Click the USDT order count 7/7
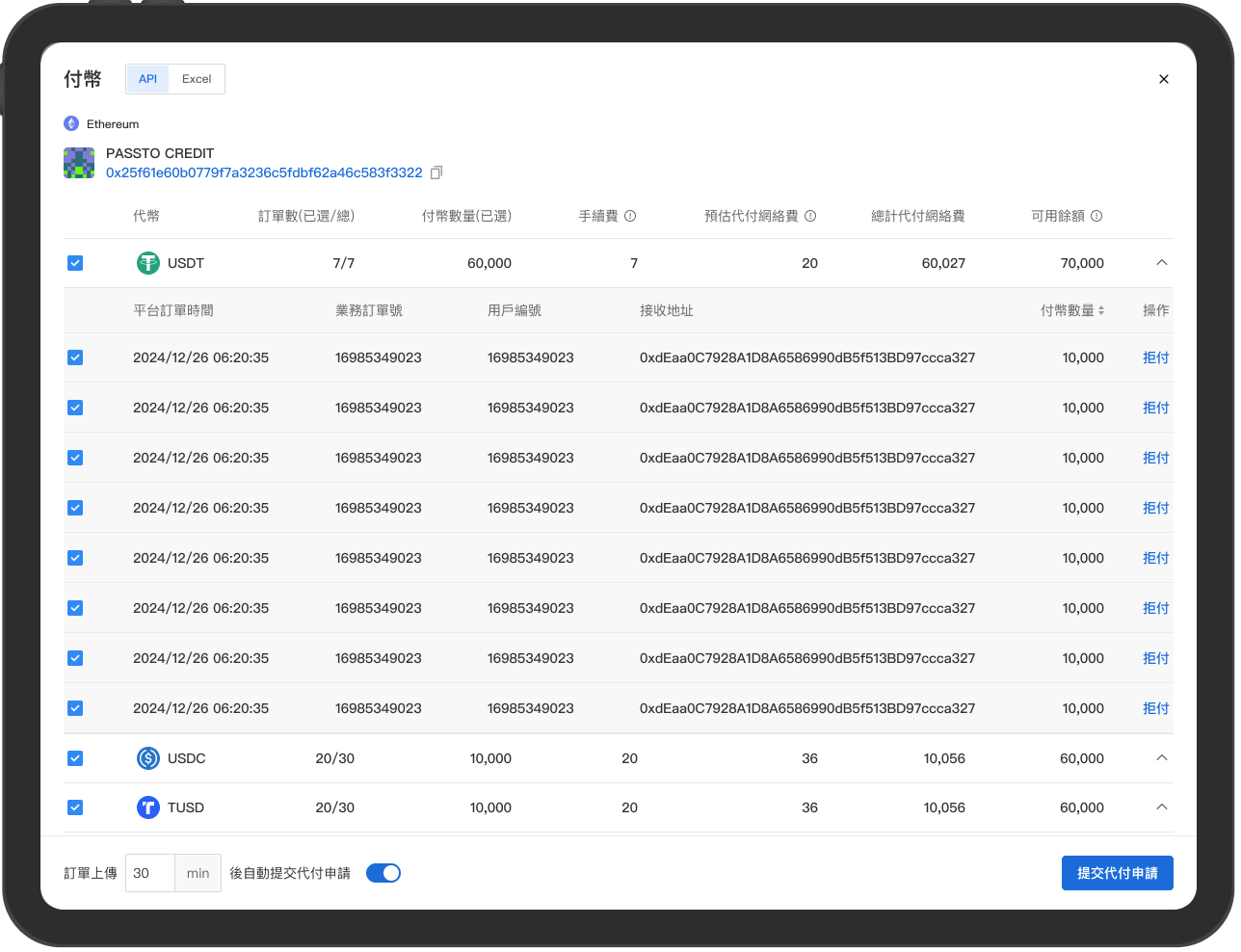Viewport: 1241px width, 952px height. 344,263
